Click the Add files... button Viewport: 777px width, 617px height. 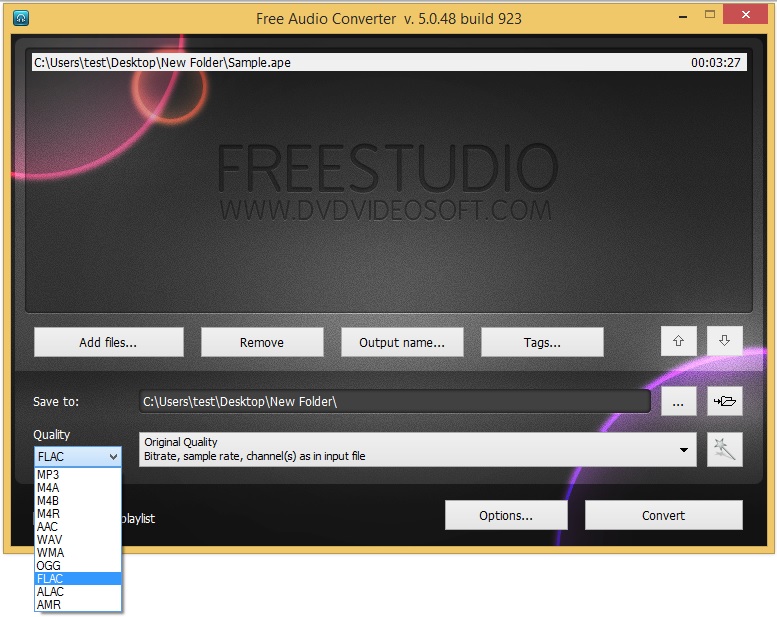pos(109,342)
